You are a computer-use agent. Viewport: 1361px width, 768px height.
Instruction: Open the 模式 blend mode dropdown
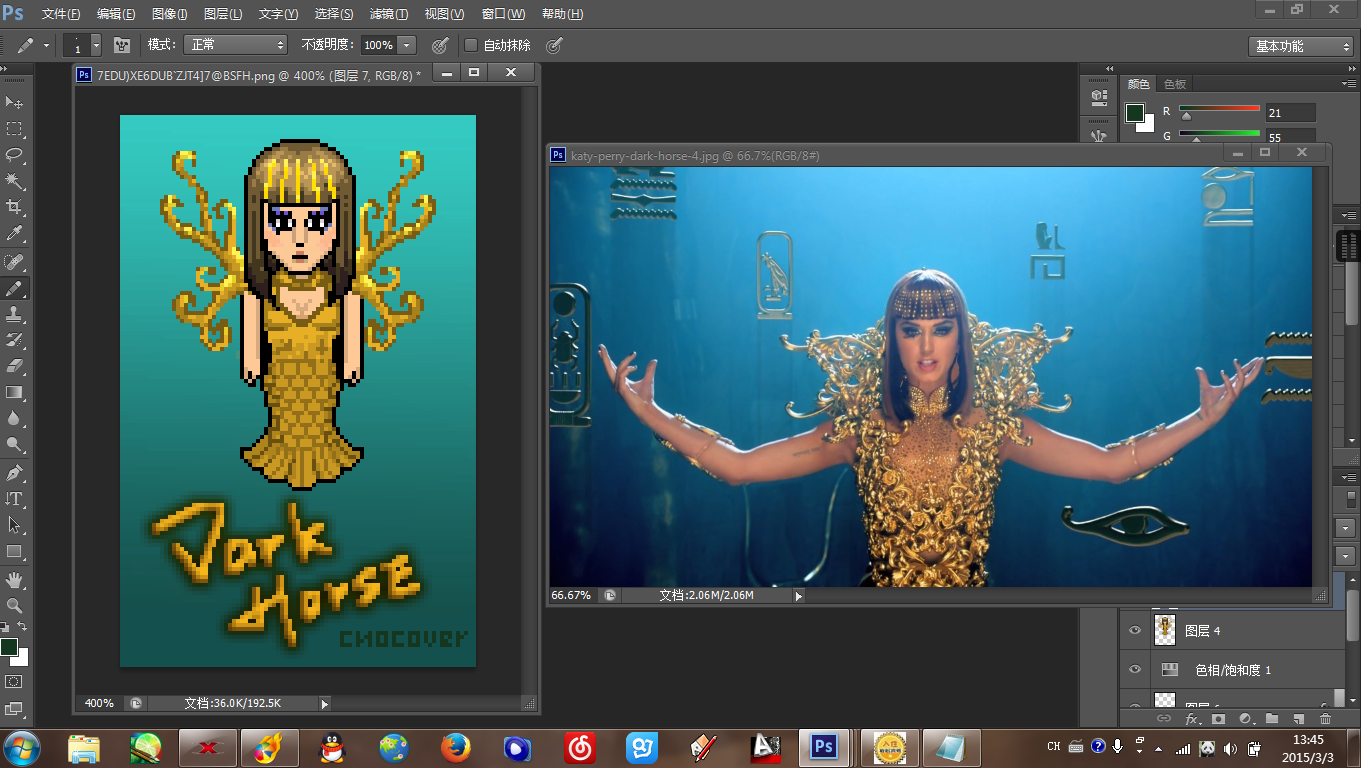pos(235,45)
